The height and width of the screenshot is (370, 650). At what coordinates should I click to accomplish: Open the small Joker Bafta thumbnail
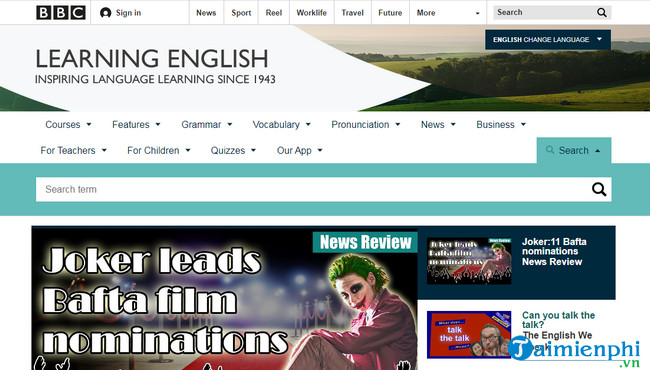pos(469,261)
